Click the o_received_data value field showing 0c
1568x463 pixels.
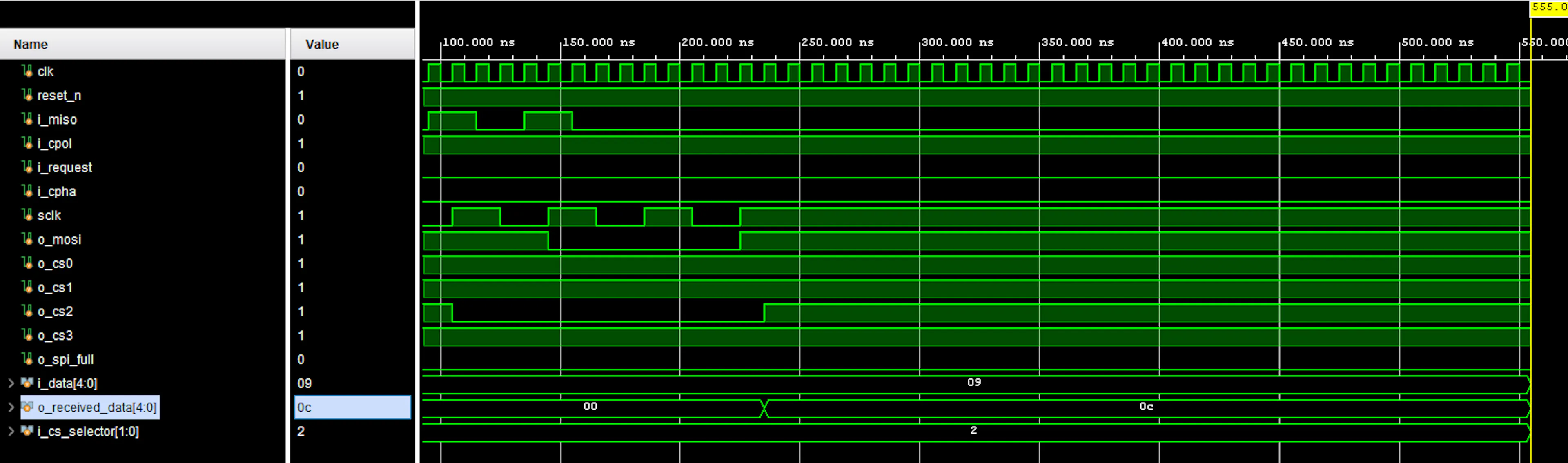(x=352, y=407)
